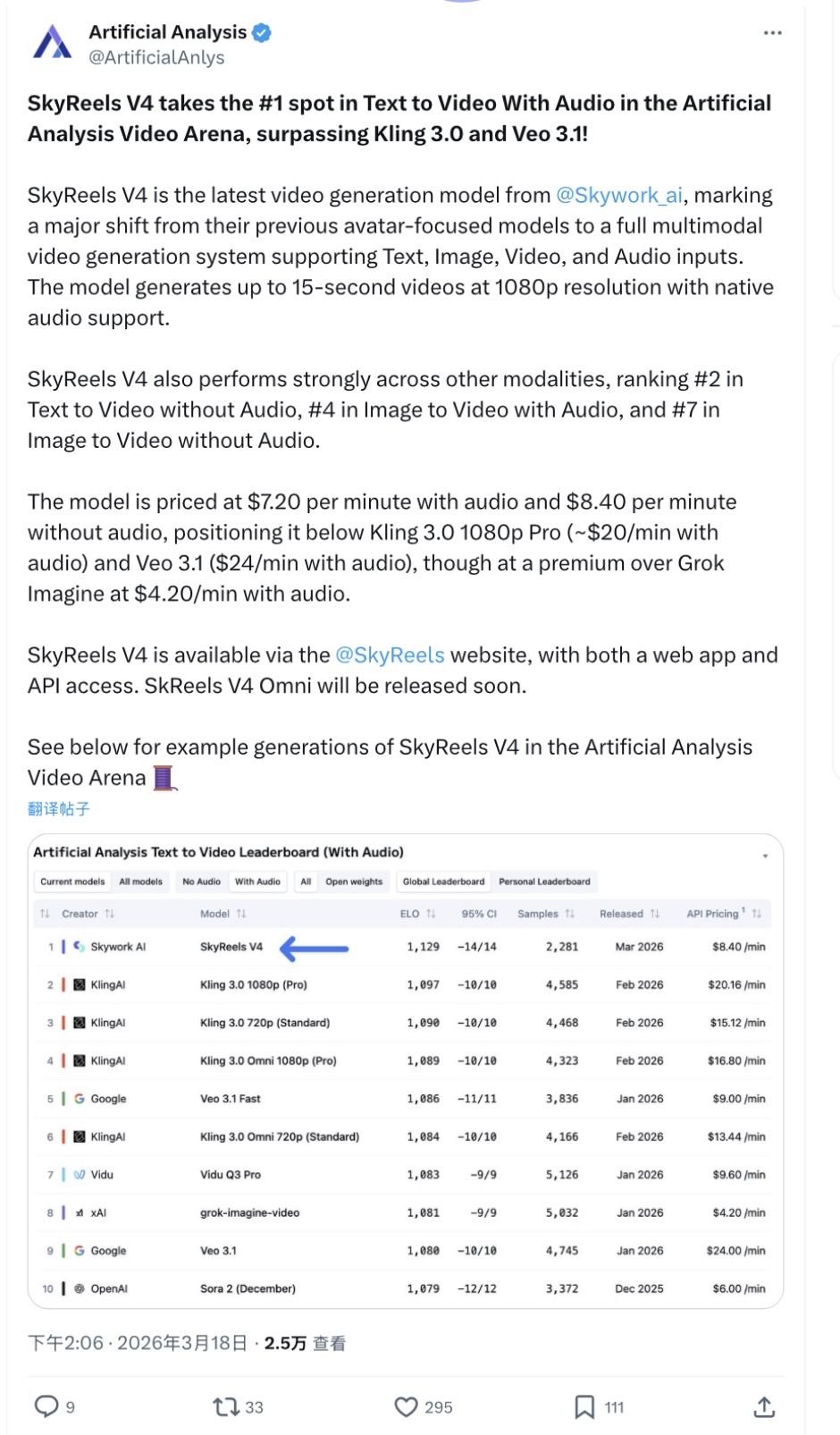Click the Artificial Analysis profile avatar
The height and width of the screenshot is (1435, 840).
(x=53, y=44)
